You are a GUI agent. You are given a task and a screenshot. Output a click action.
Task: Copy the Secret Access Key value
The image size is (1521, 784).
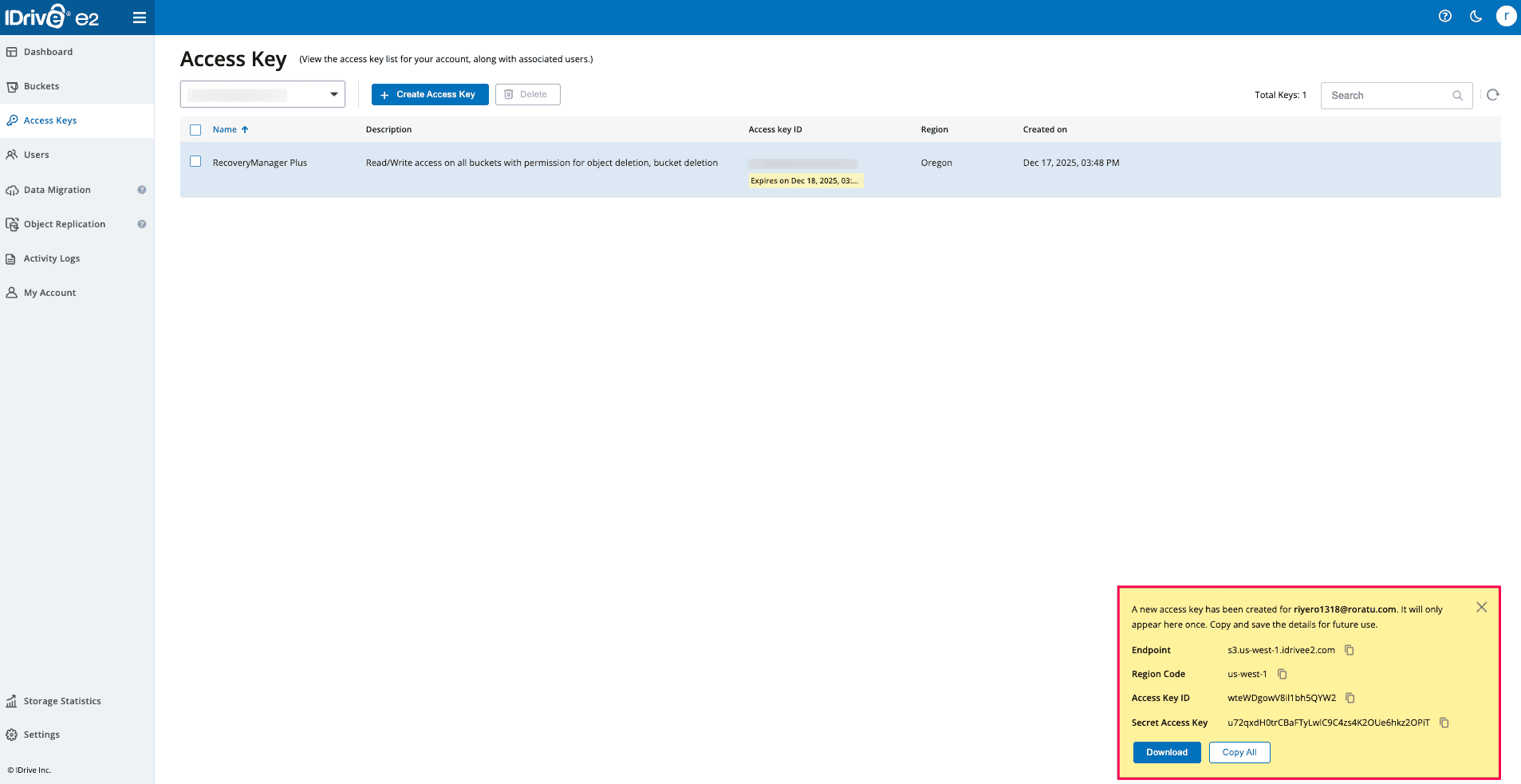point(1444,723)
